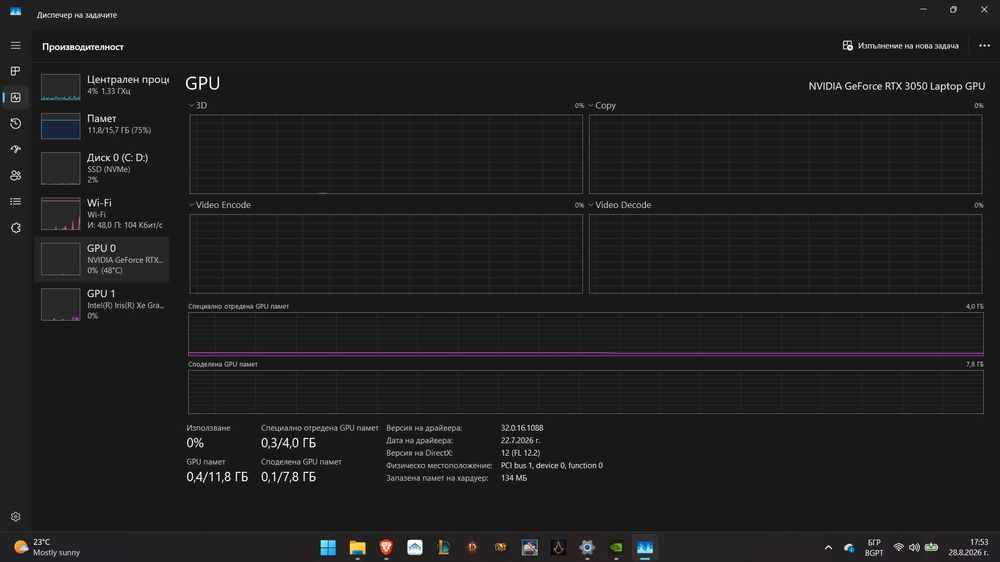
Task: Select Диск 0 (C: D:) entry
Action: 102,168
